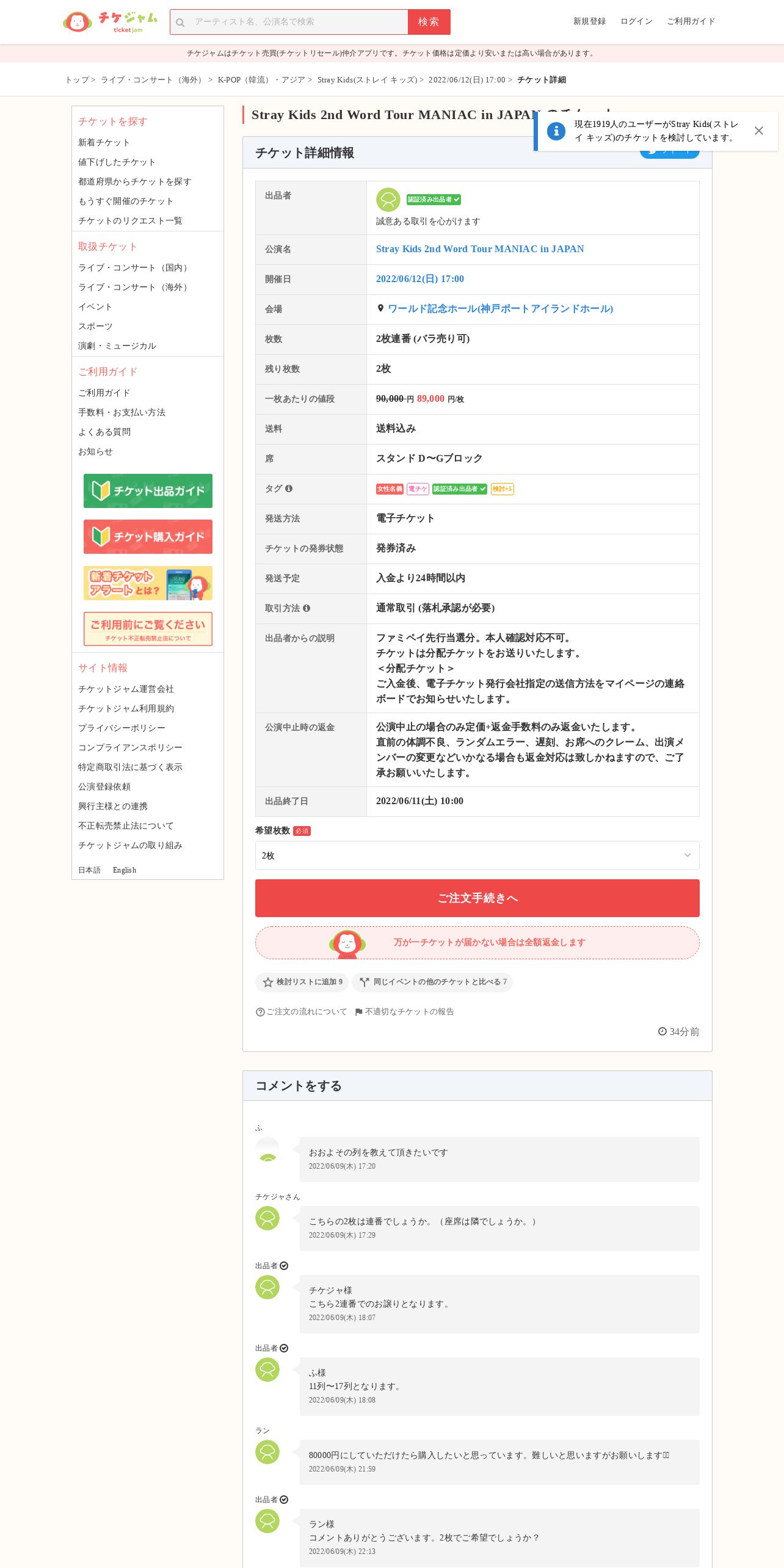Click the ワールド記念ホール venue link
The height and width of the screenshot is (1568, 784).
tap(500, 309)
